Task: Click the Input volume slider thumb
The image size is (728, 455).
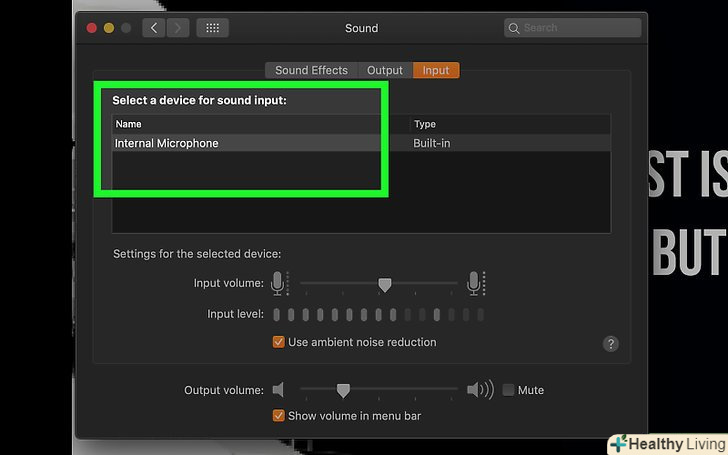Action: pos(384,285)
